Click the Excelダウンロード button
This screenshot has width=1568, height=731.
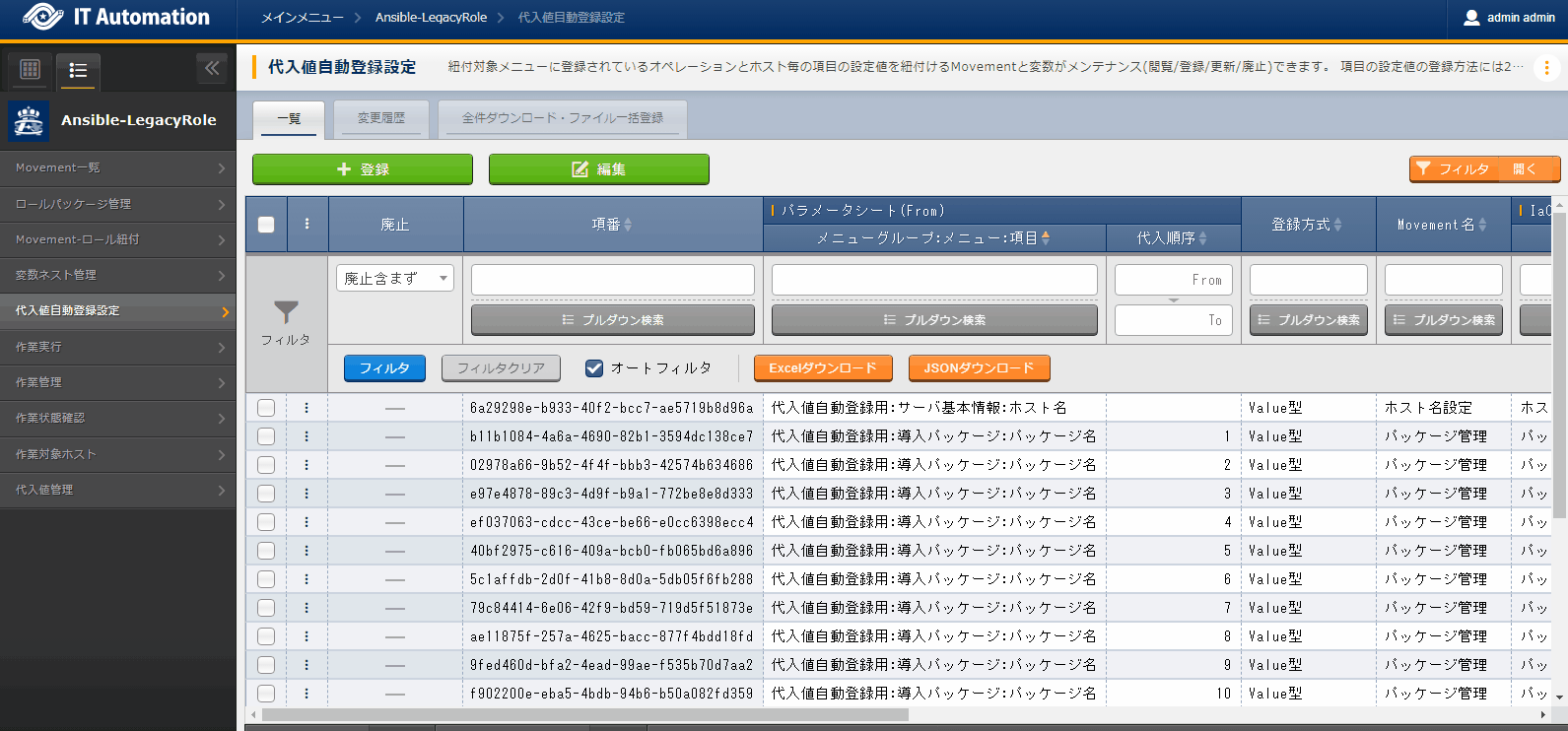pyautogui.click(x=823, y=368)
